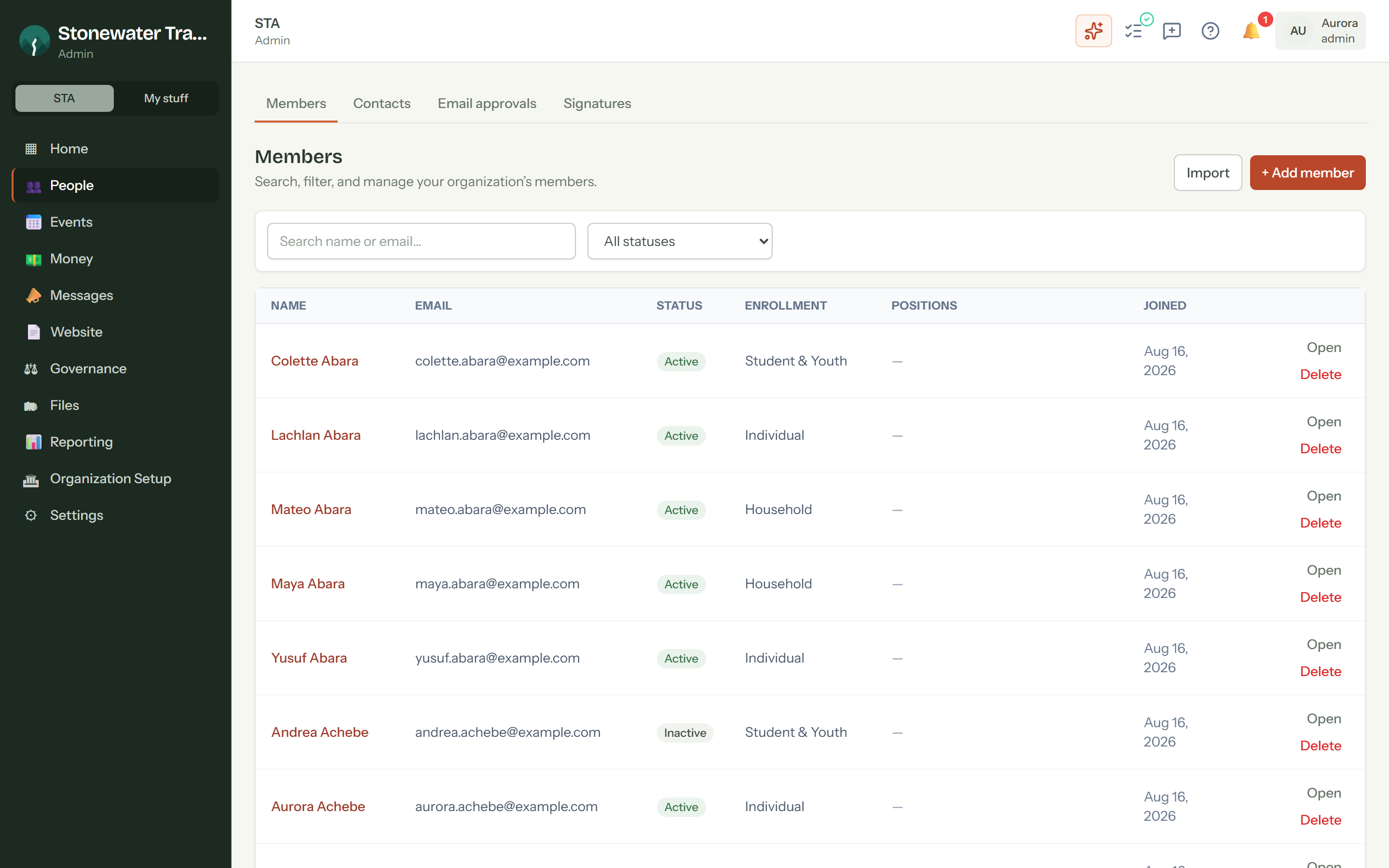Delete the Aurora Achebe member
This screenshot has width=1389, height=868.
[x=1320, y=820]
